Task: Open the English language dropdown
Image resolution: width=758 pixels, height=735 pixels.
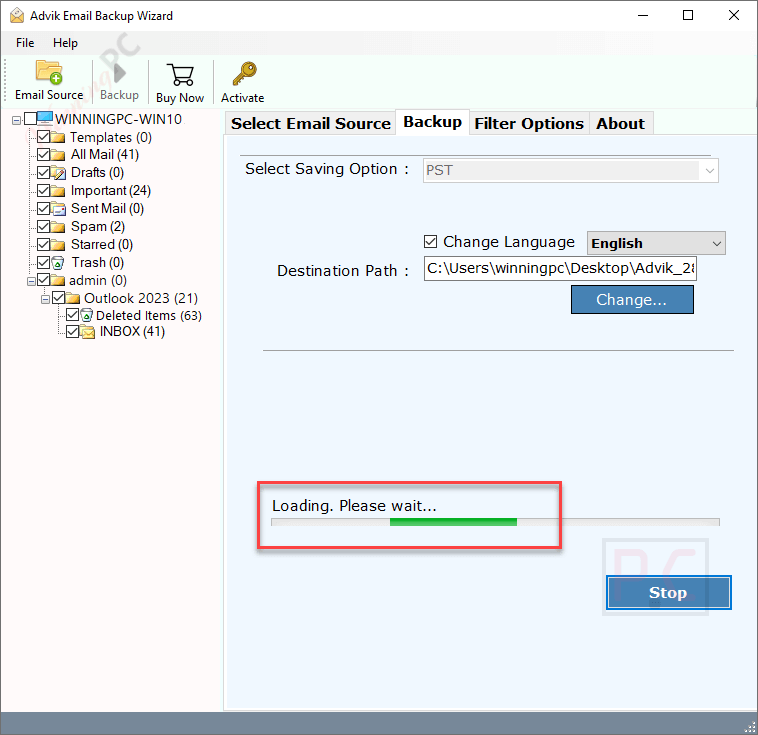Action: [656, 243]
